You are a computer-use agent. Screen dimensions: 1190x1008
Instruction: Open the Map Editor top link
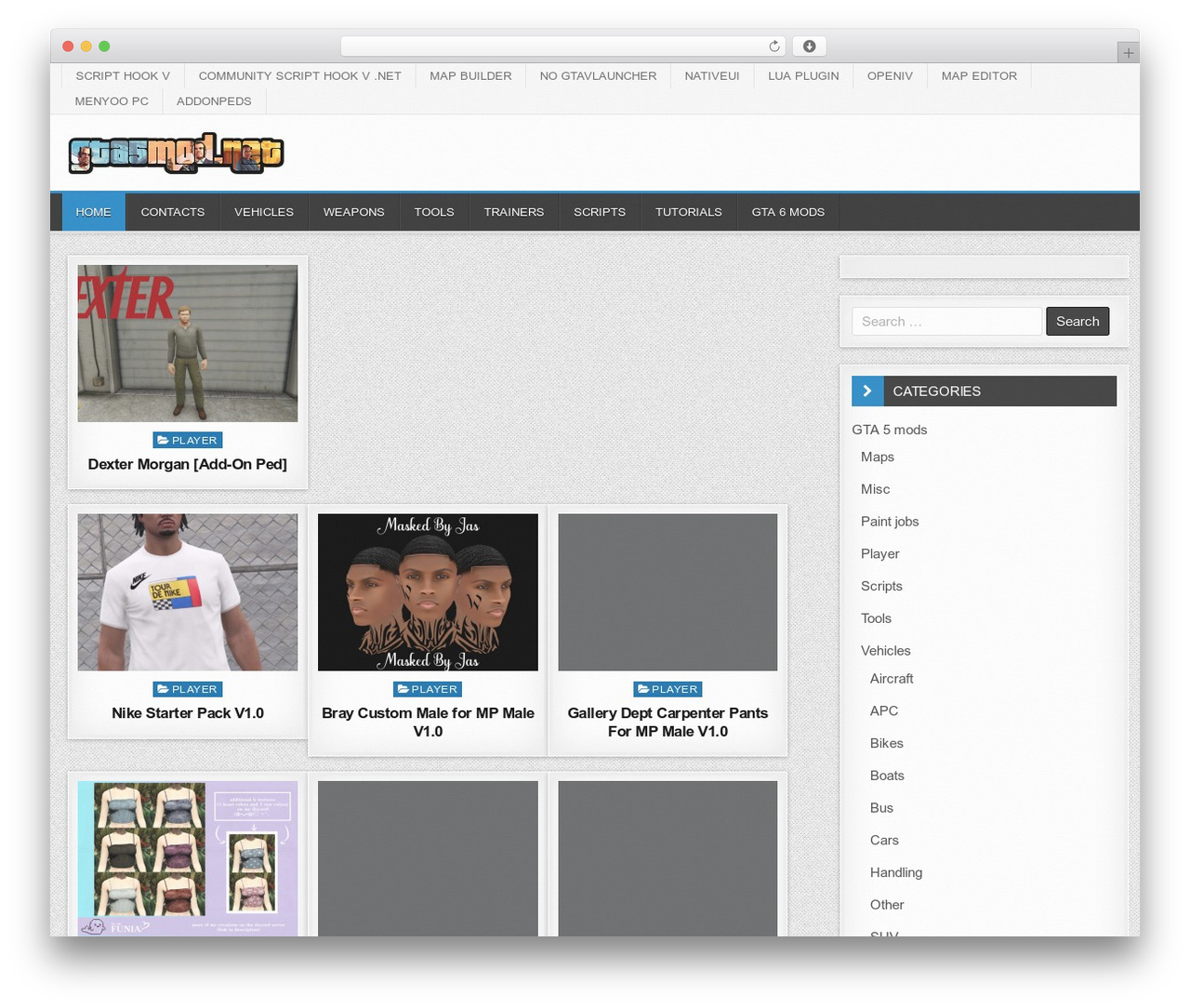979,76
